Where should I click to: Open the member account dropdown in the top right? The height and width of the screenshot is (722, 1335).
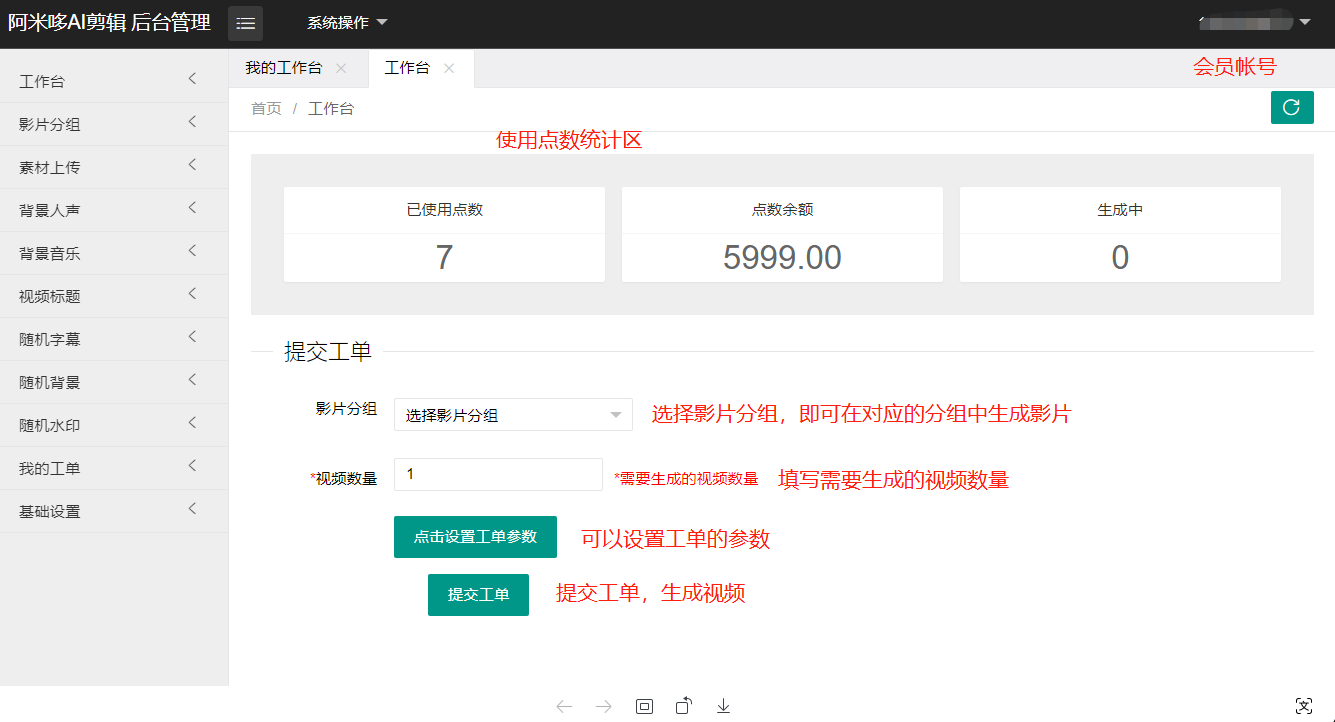click(1255, 22)
